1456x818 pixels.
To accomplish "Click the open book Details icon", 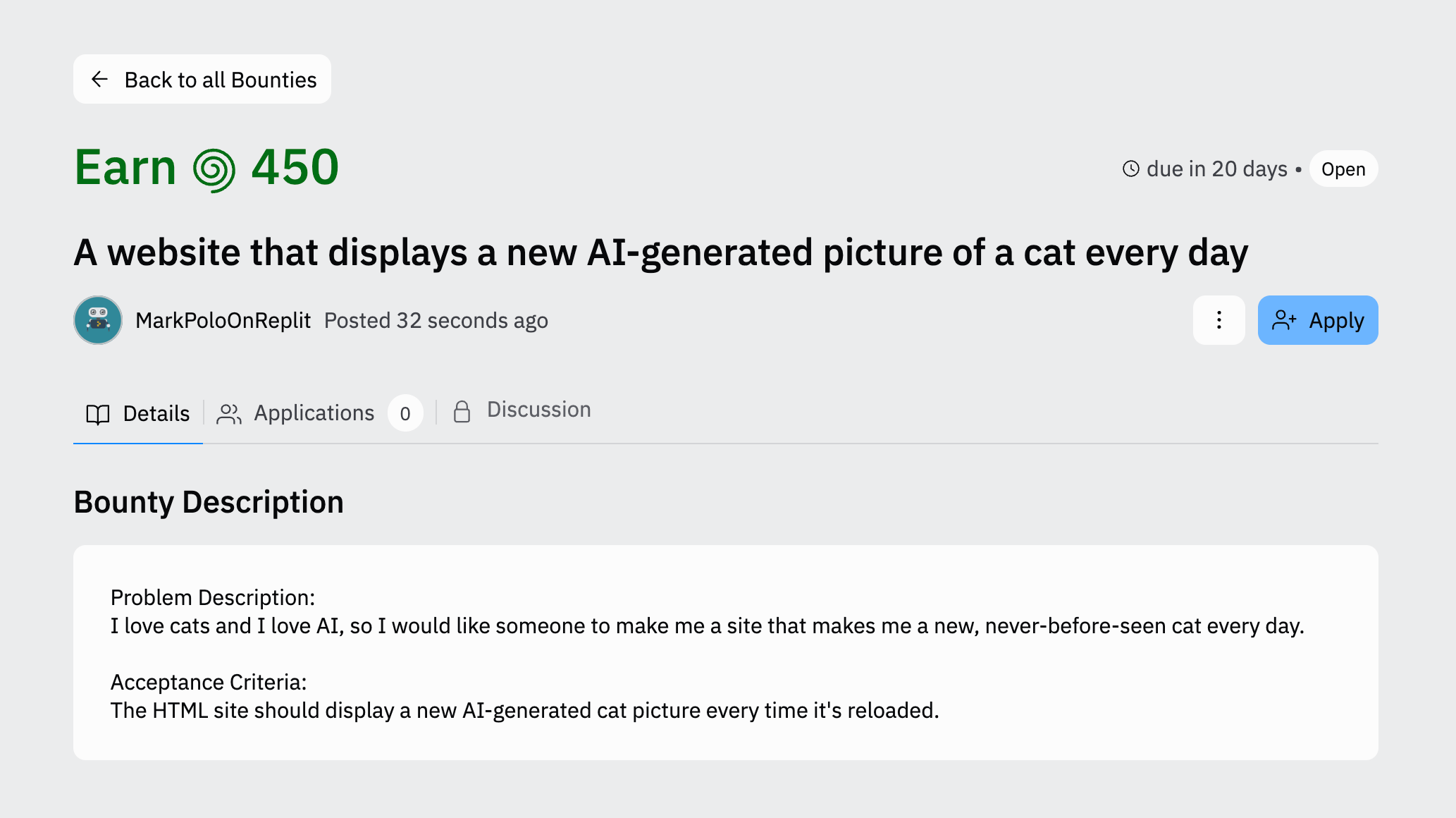I will coord(98,414).
